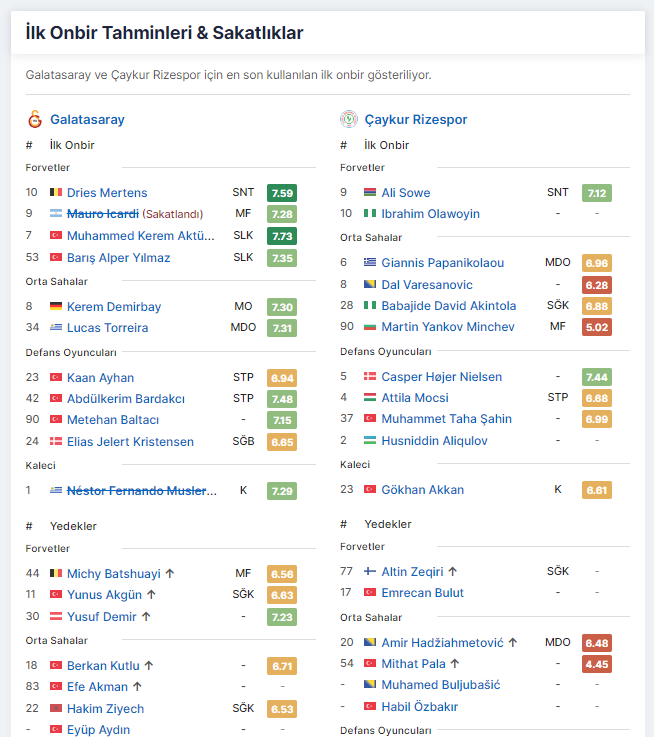Viewport: 654px width, 737px height.
Task: Click the Argentine flag beside Mauro Icardi
Action: [x=56, y=213]
